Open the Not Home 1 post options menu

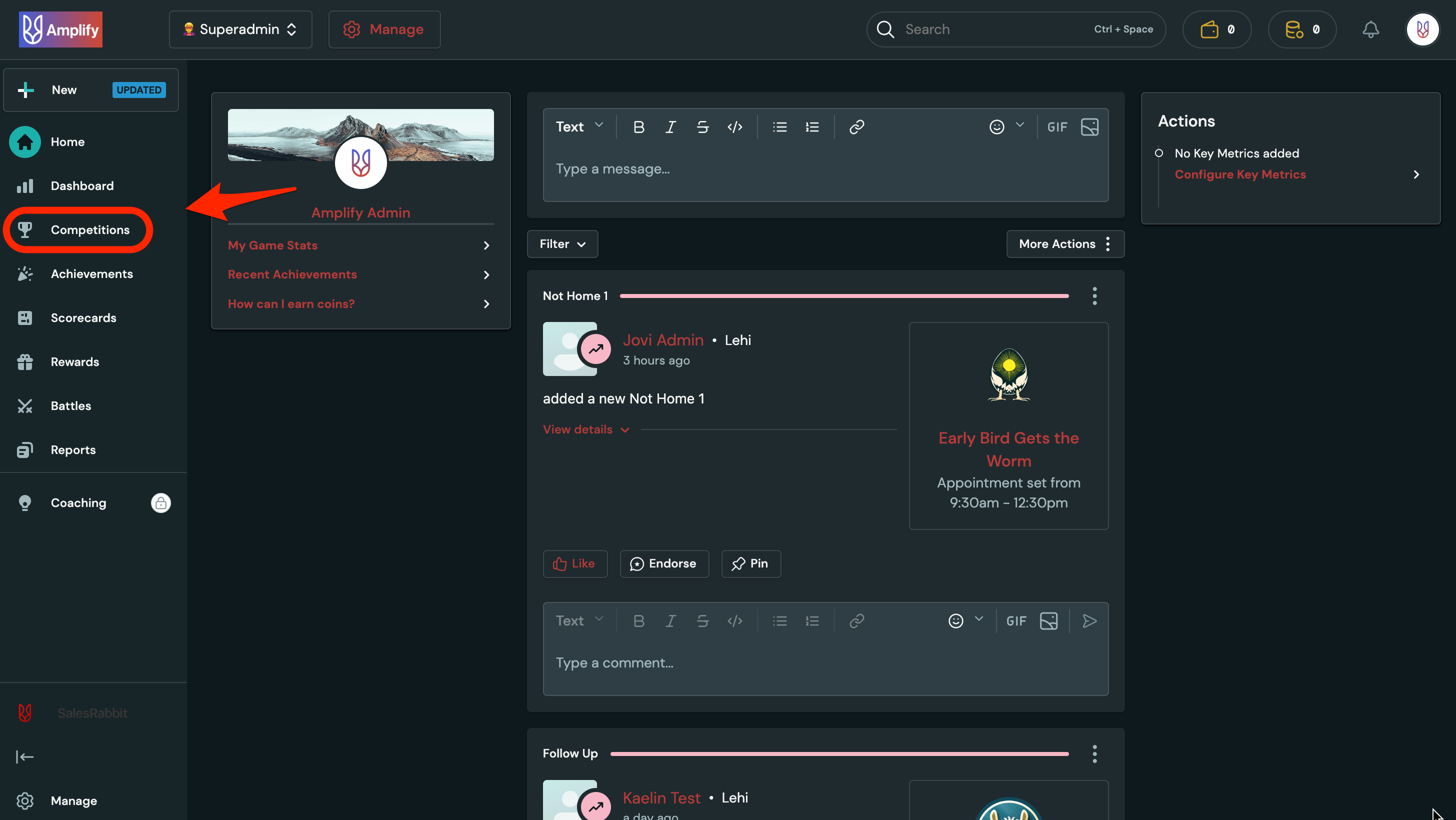[x=1094, y=295]
